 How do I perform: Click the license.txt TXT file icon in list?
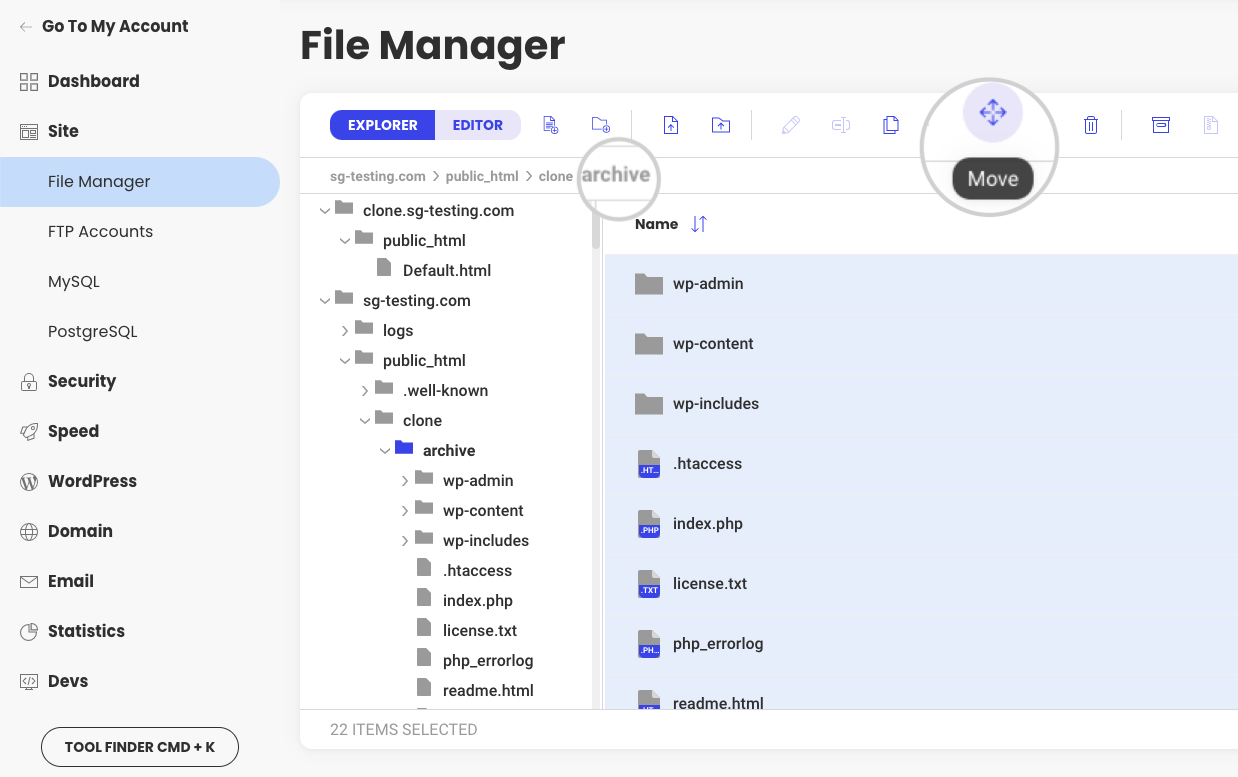click(x=650, y=584)
